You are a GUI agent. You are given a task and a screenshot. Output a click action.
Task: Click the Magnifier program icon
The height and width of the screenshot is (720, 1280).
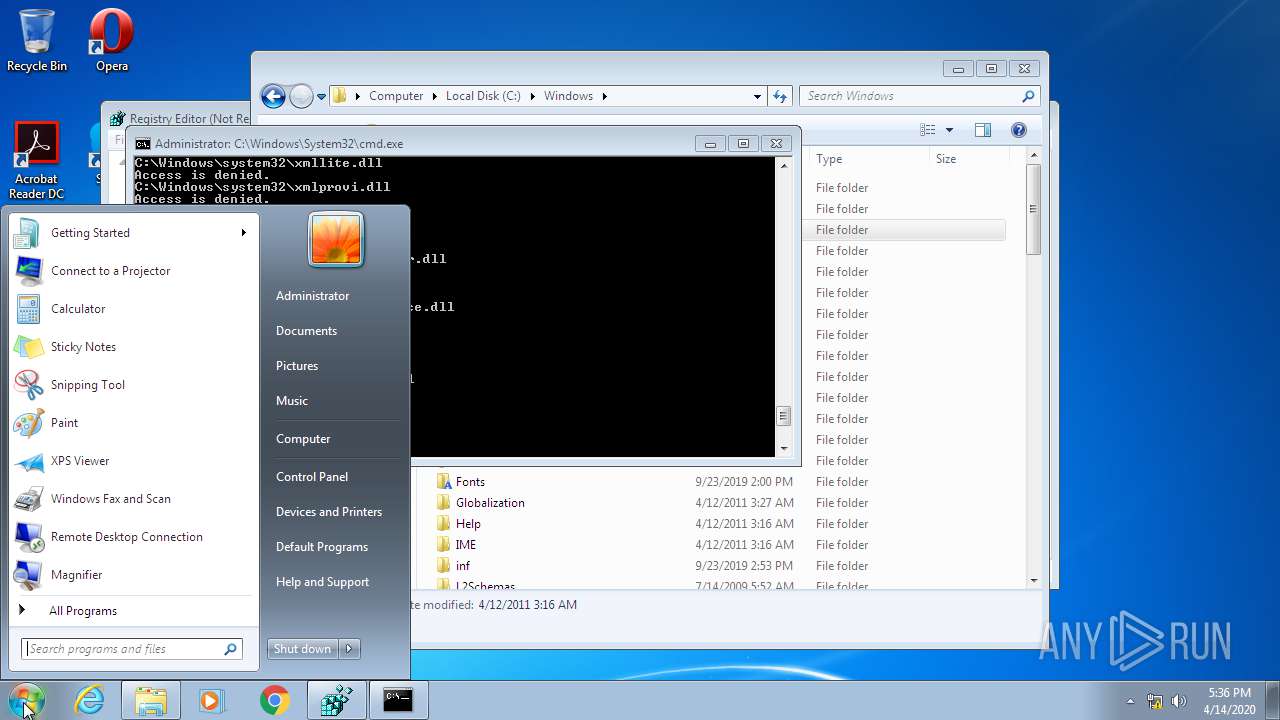[28, 575]
